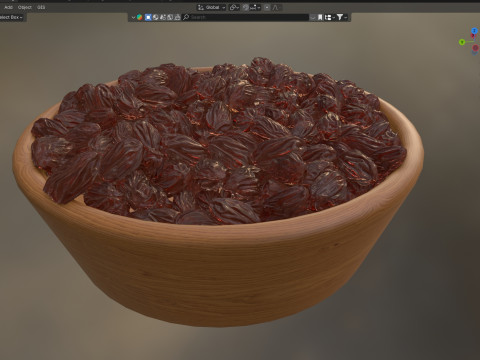Click the icon right of the blue highlighted icon
This screenshot has height=360, width=480.
(156, 17)
